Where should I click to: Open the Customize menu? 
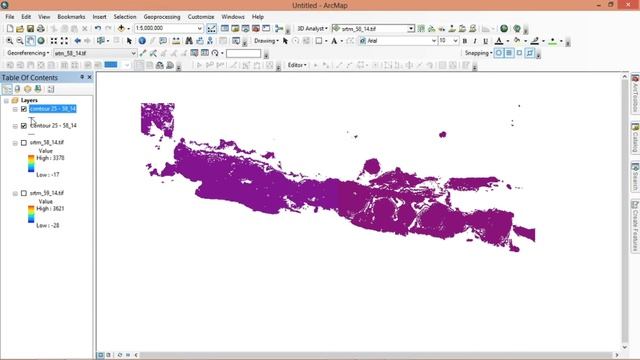pyautogui.click(x=201, y=17)
